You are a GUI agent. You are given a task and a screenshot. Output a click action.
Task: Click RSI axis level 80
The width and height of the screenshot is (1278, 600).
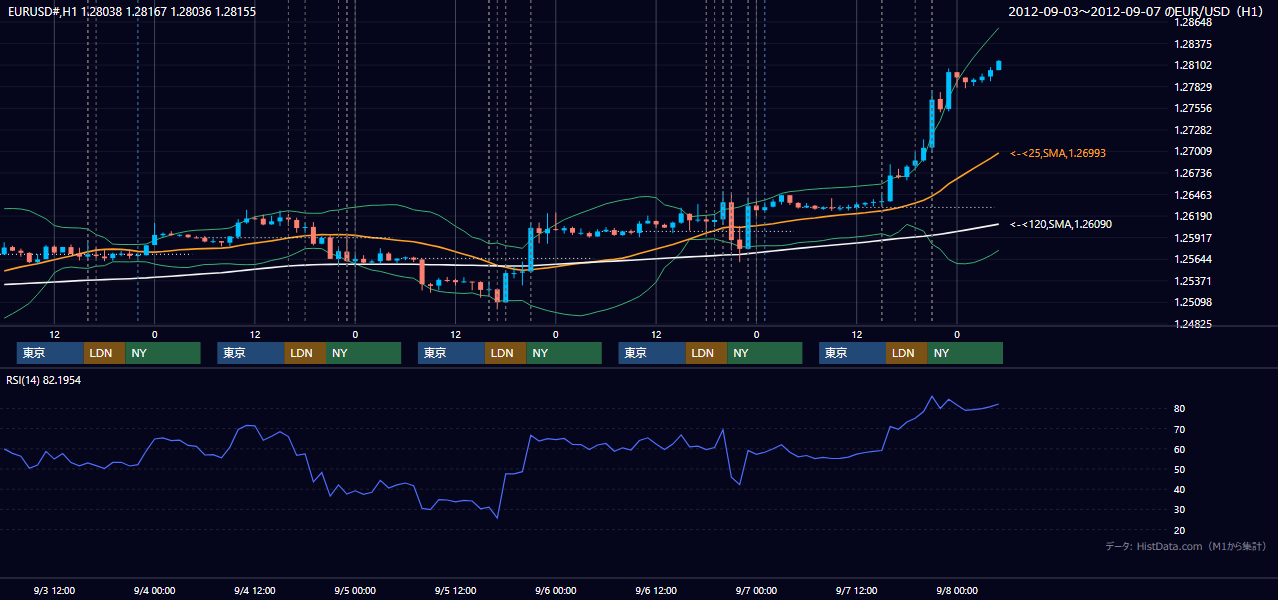pyautogui.click(x=1179, y=409)
